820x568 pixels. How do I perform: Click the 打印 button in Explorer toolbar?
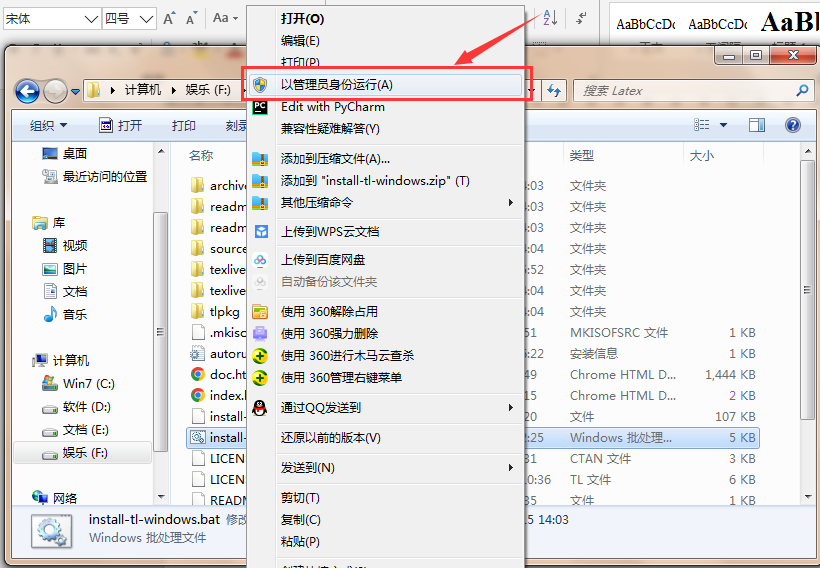click(184, 126)
